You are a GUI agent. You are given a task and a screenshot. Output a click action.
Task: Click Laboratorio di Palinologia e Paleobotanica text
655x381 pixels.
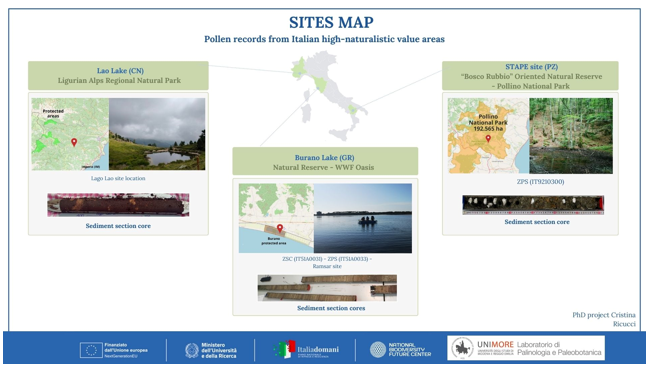tap(559, 348)
